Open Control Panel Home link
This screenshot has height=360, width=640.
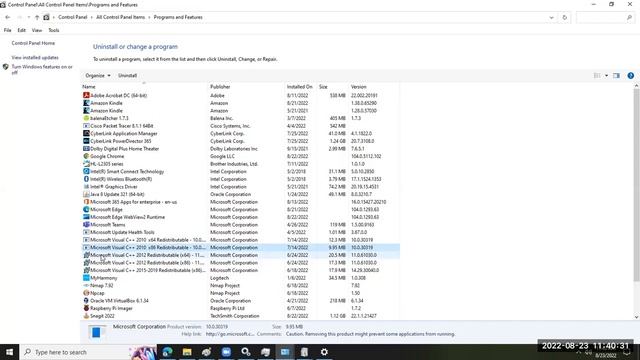point(33,43)
